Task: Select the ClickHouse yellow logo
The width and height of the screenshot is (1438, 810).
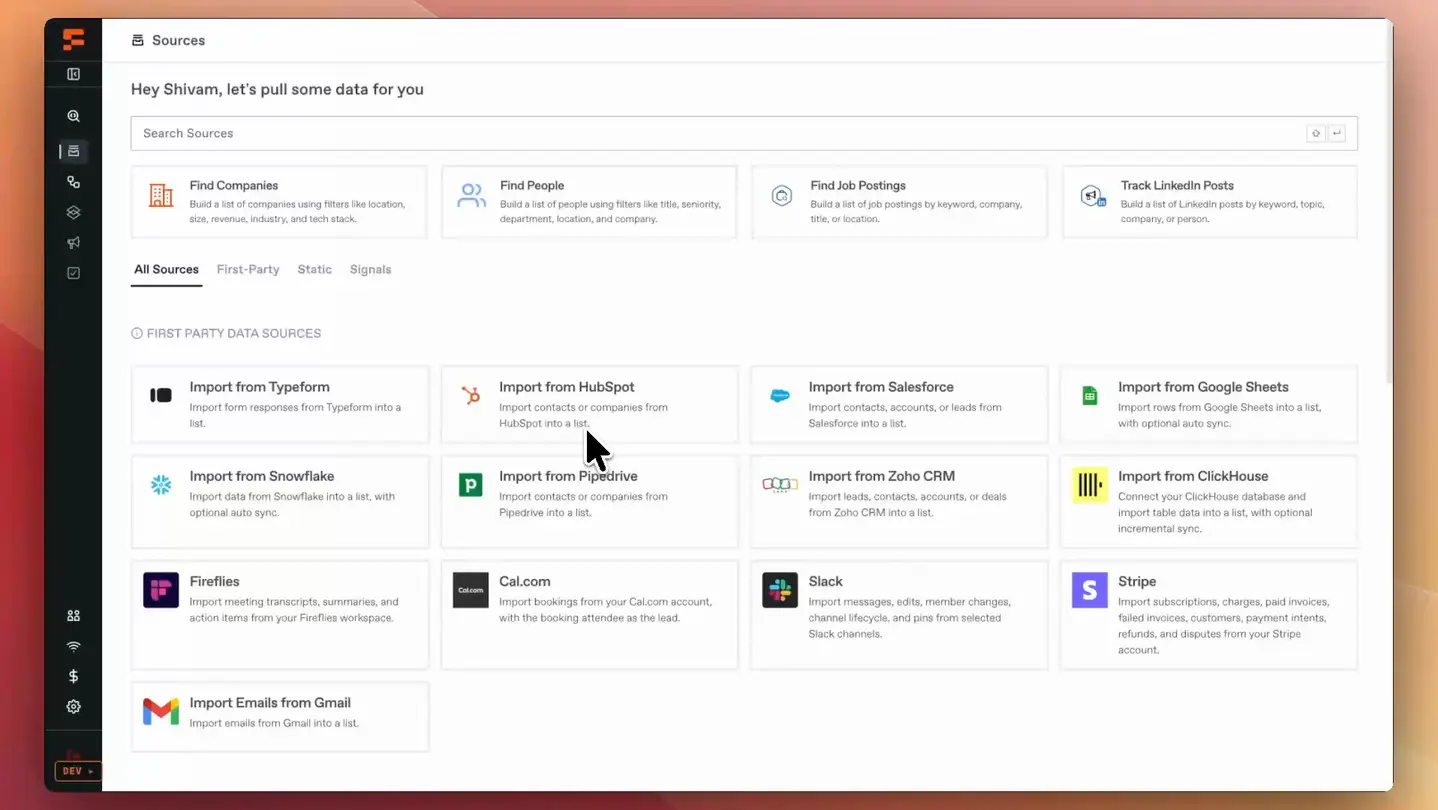Action: click(1090, 486)
